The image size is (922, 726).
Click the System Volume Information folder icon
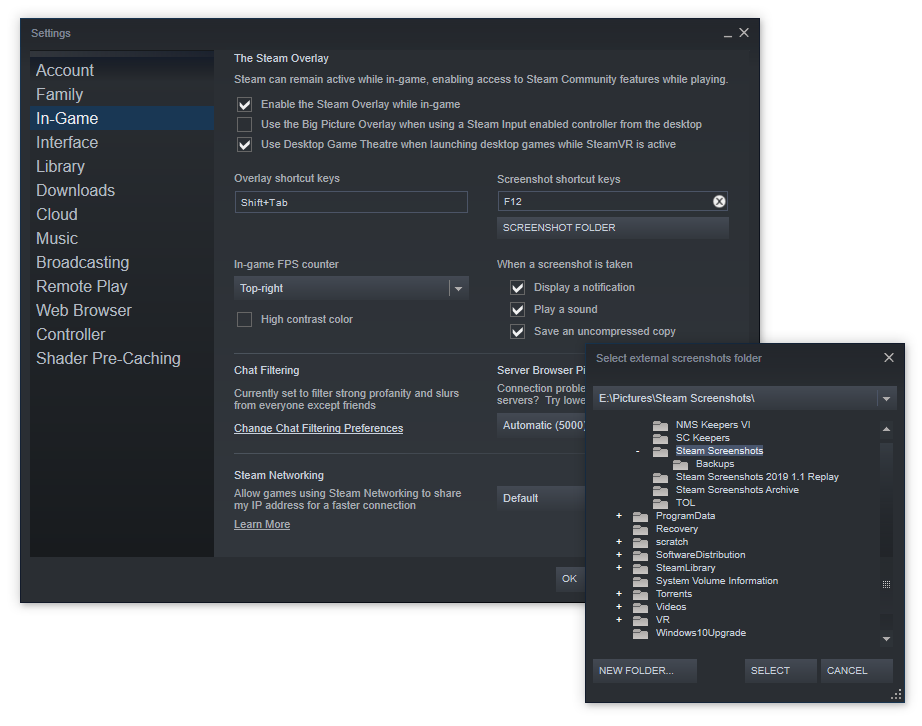tap(640, 581)
